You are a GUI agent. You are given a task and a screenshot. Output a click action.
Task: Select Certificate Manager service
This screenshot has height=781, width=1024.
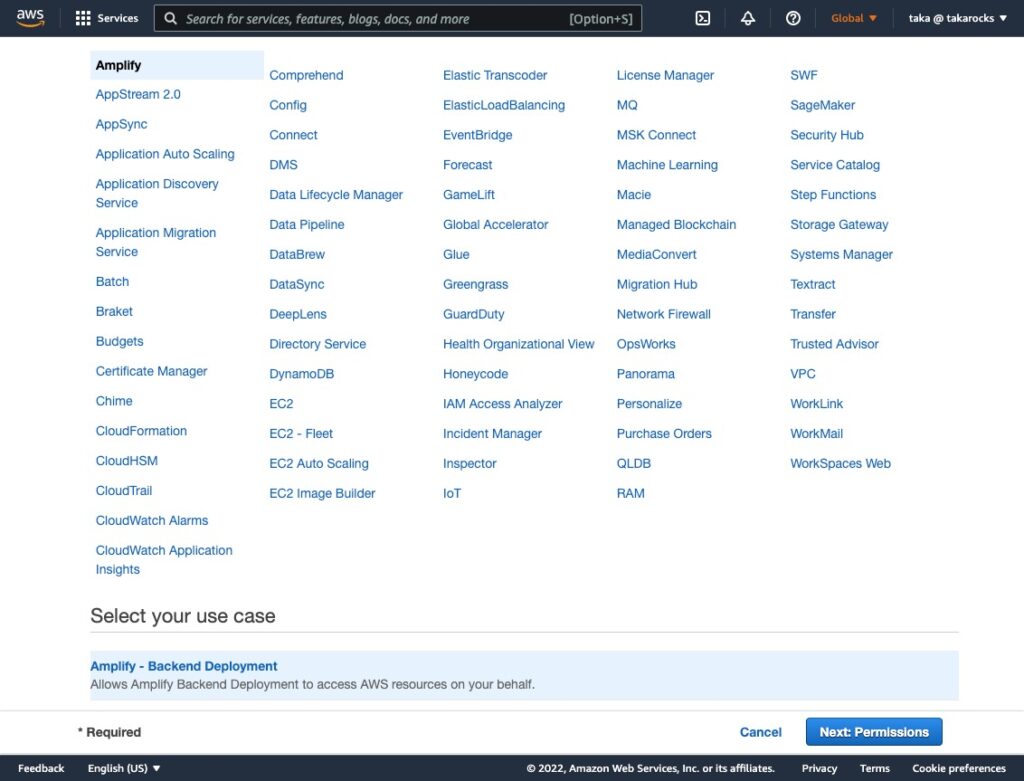point(152,372)
